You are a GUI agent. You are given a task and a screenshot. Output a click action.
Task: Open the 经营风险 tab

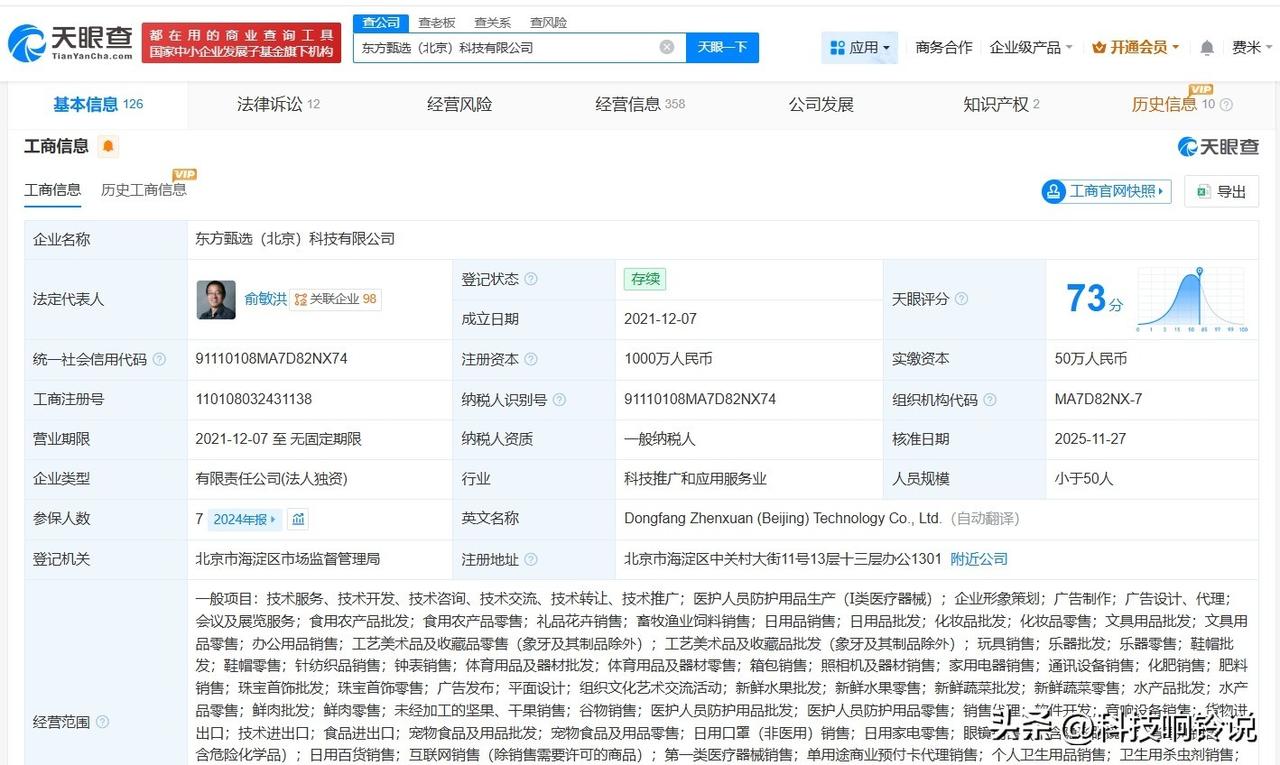[459, 104]
